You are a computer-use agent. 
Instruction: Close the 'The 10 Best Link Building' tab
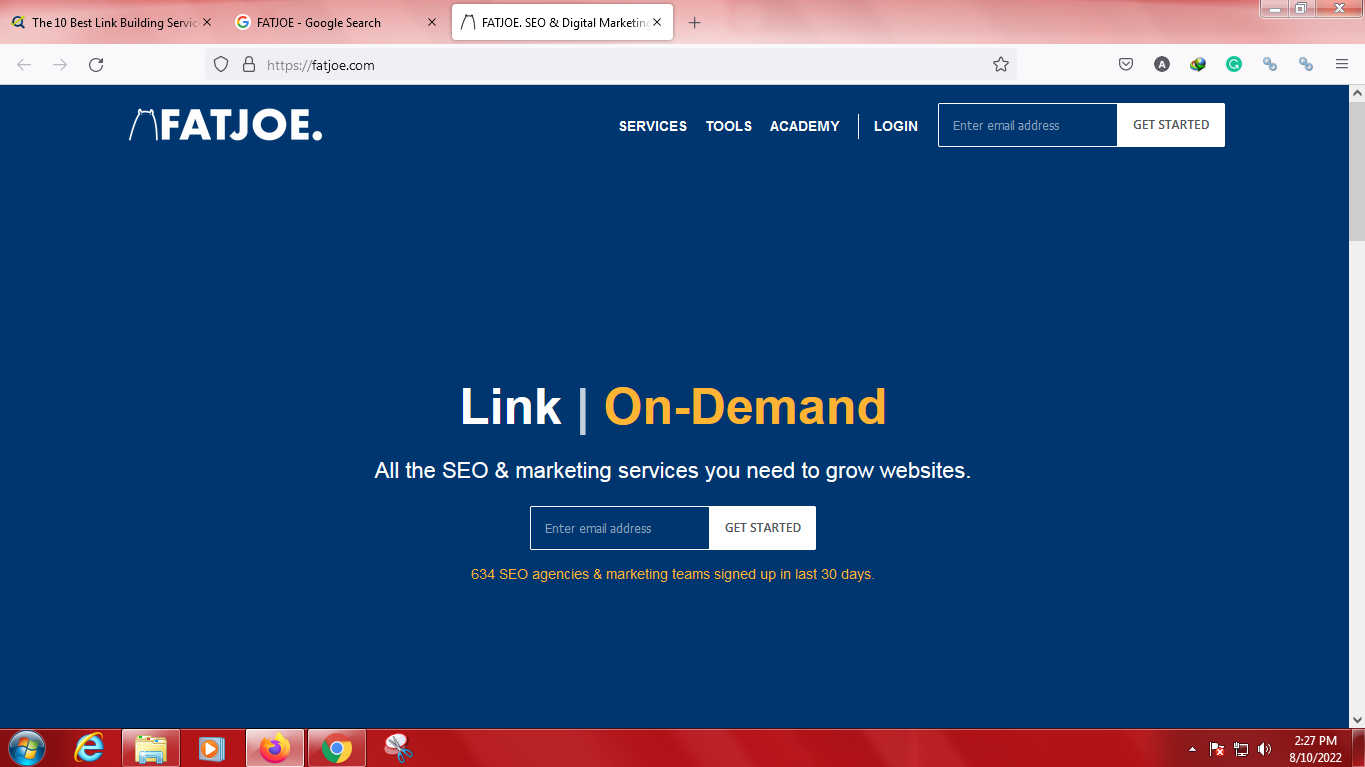point(207,22)
